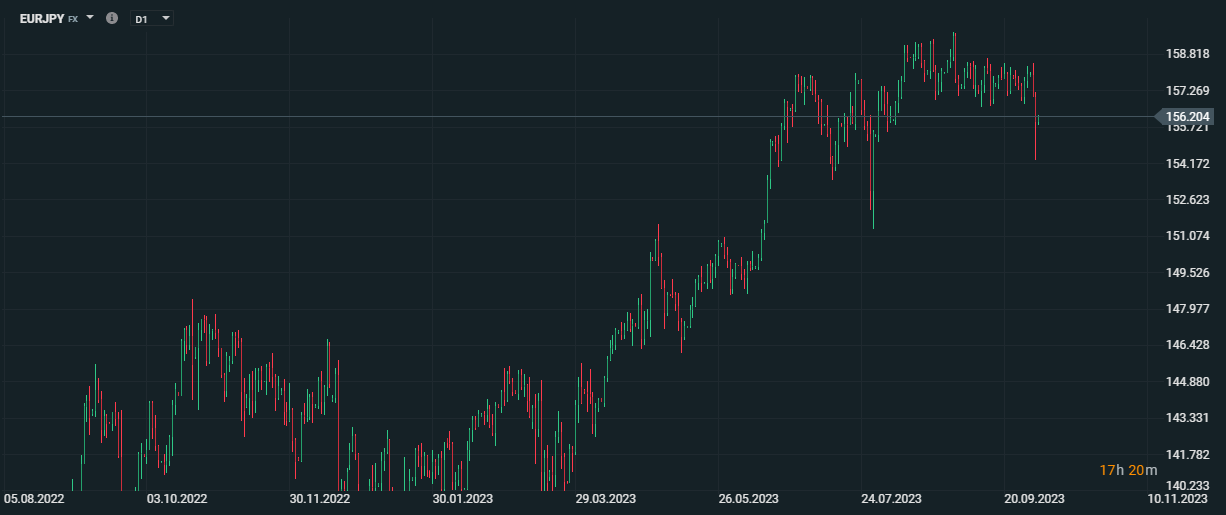Click the current price tag 156.204

[x=1187, y=117]
